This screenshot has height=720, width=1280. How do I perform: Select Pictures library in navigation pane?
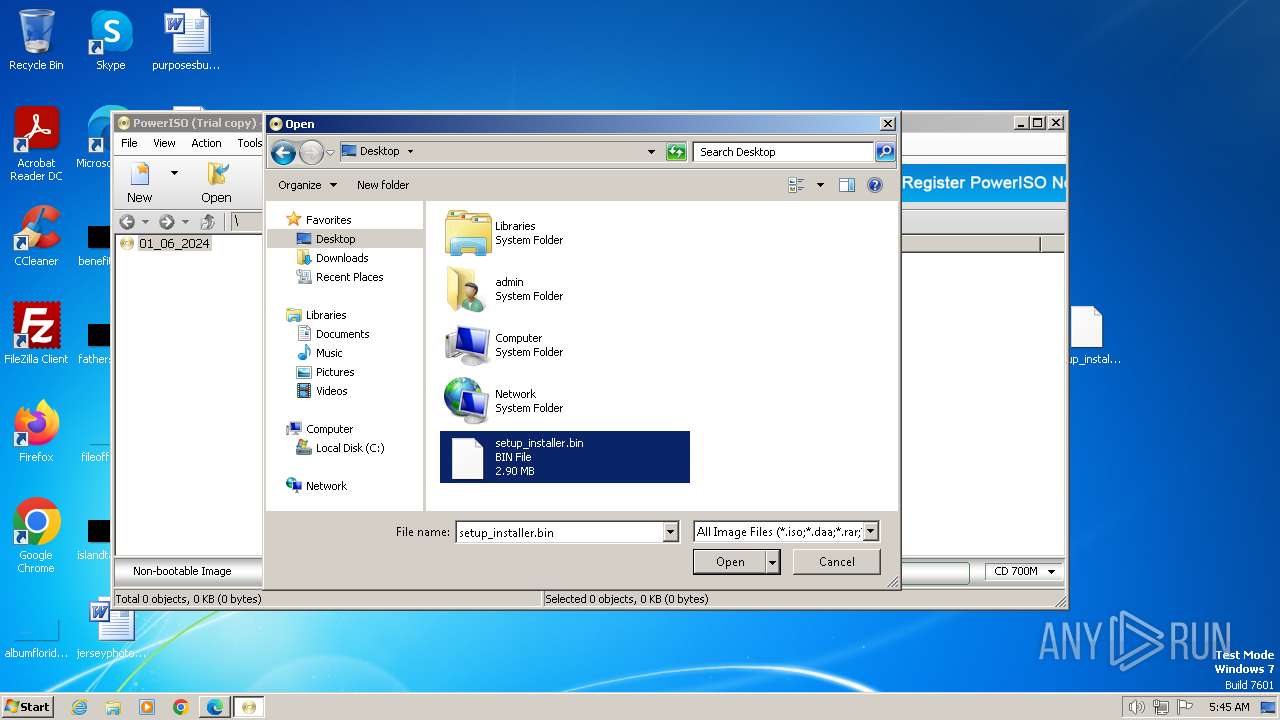335,372
